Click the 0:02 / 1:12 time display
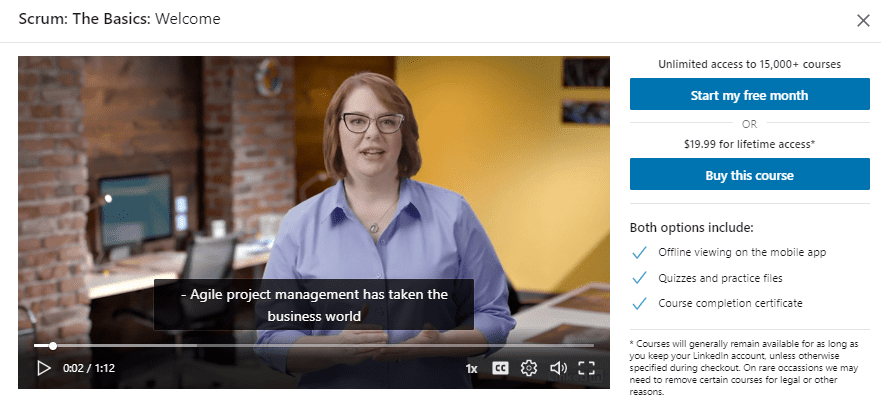This screenshot has height=399, width=881. [x=89, y=369]
